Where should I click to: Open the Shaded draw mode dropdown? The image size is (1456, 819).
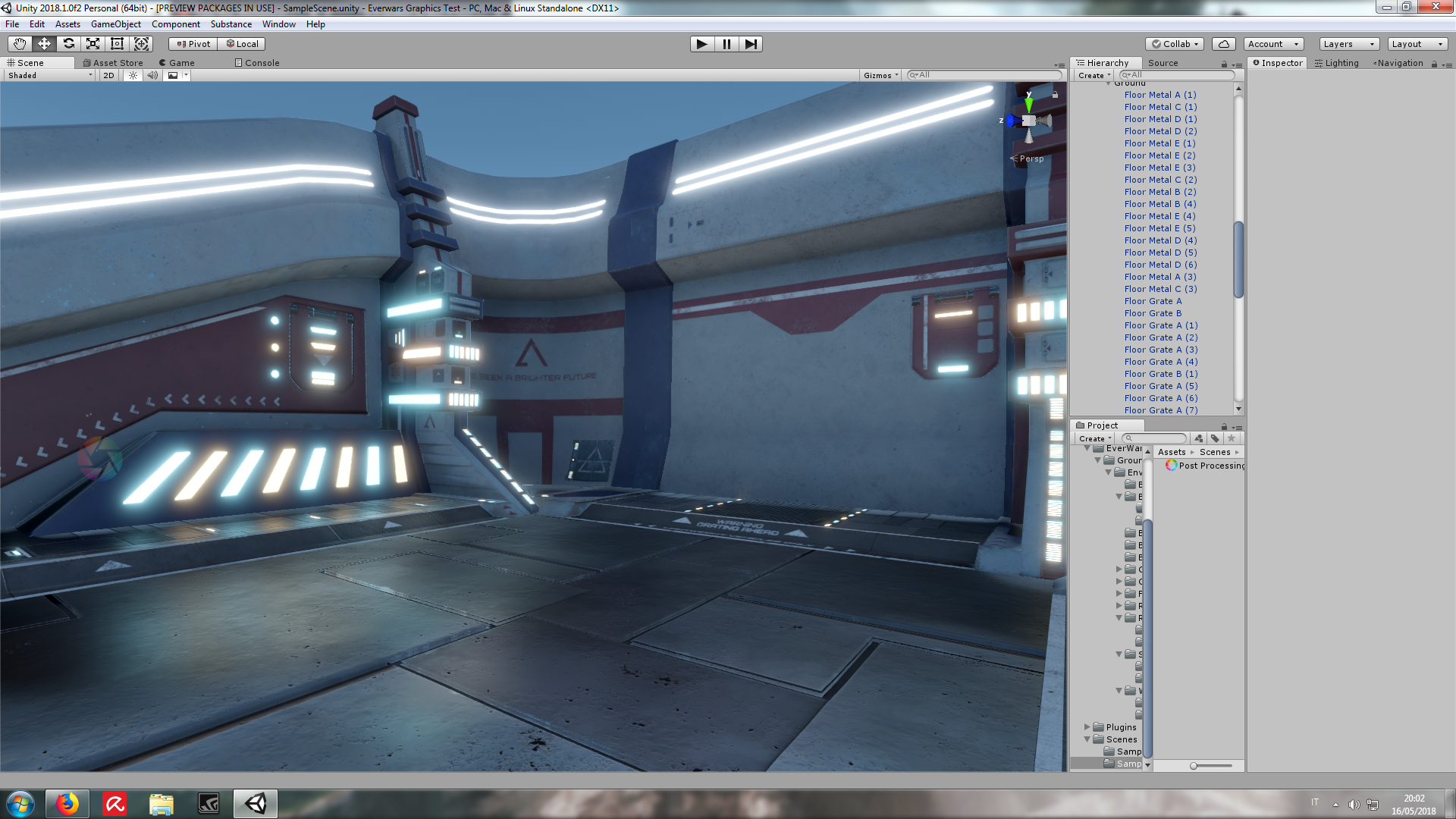[x=50, y=75]
